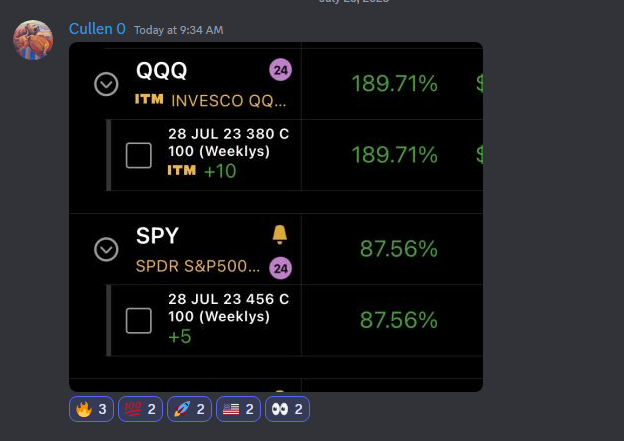Viewport: 624px width, 441px height.
Task: Collapse the QQQ position chevron
Action: pos(106,84)
